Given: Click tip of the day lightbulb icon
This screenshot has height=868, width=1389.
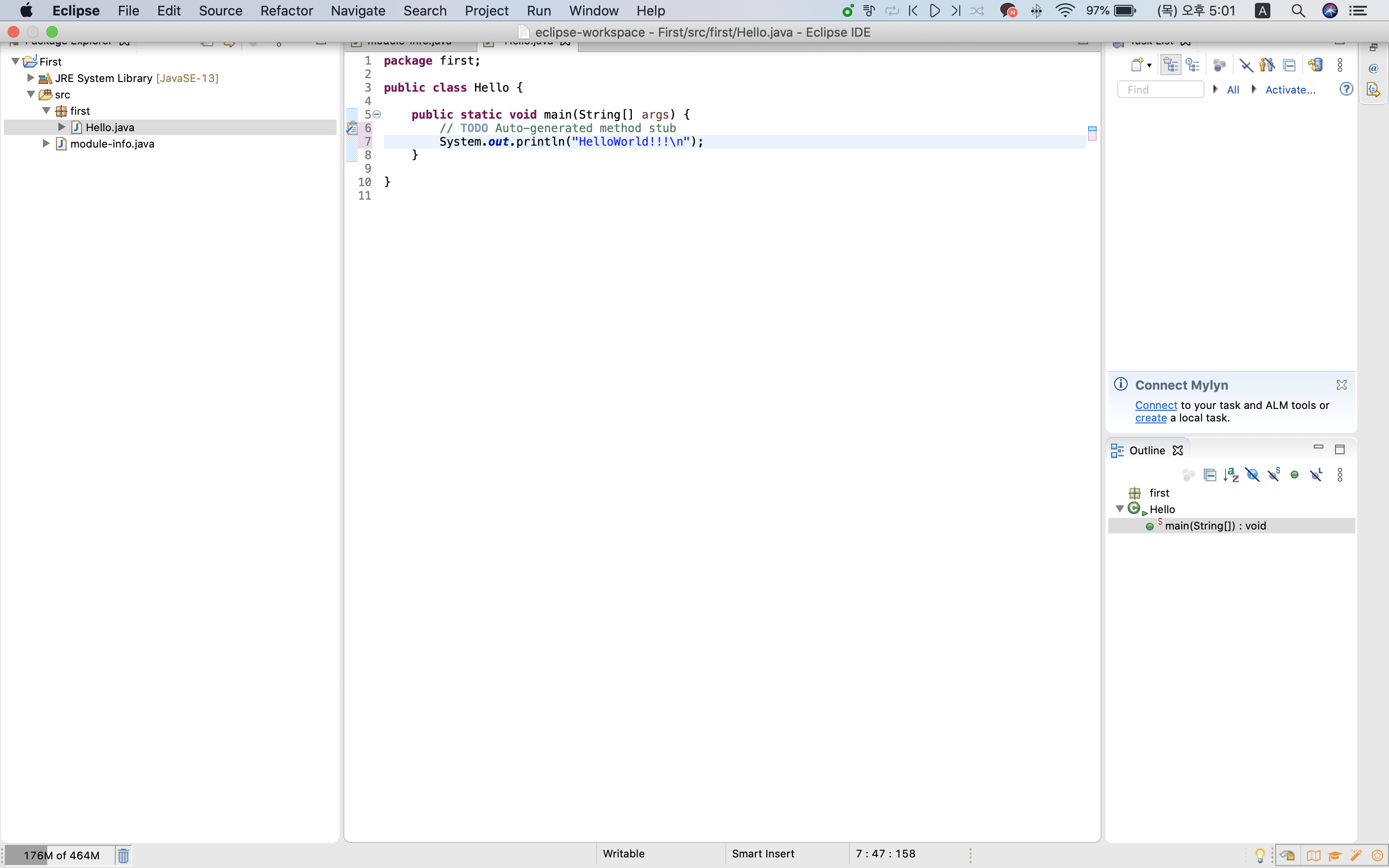Looking at the screenshot, I should tap(1260, 855).
